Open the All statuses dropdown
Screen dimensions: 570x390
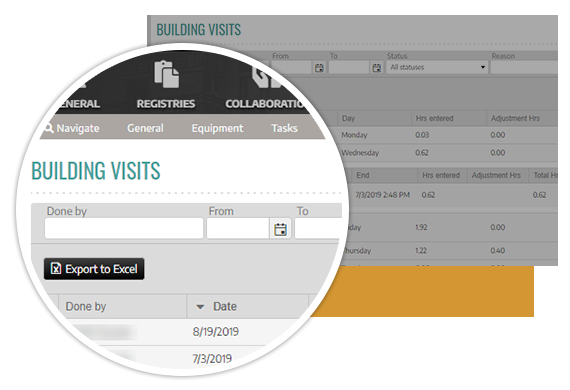pos(437,68)
